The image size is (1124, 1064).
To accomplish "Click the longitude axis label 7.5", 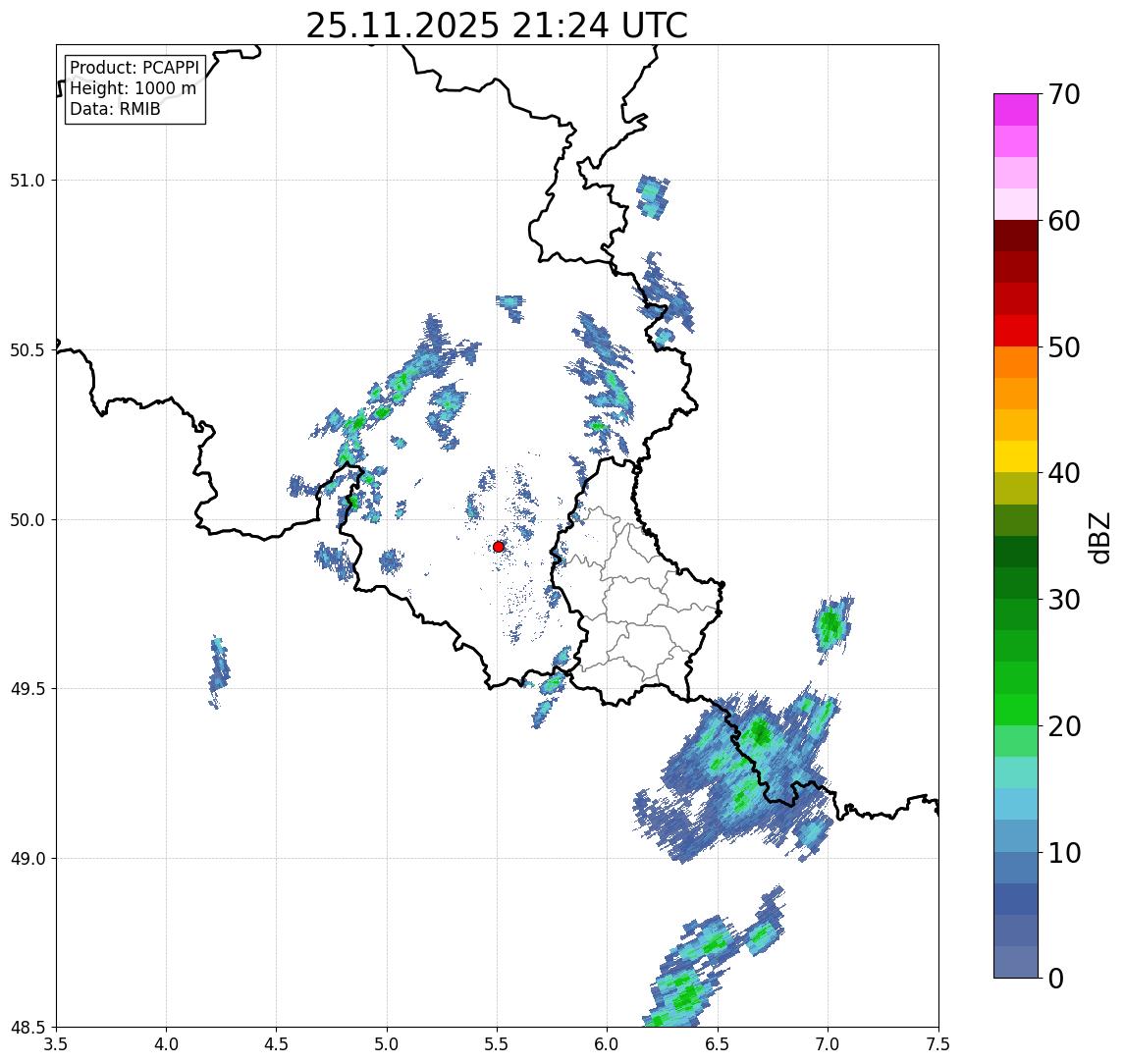I will [x=938, y=1044].
